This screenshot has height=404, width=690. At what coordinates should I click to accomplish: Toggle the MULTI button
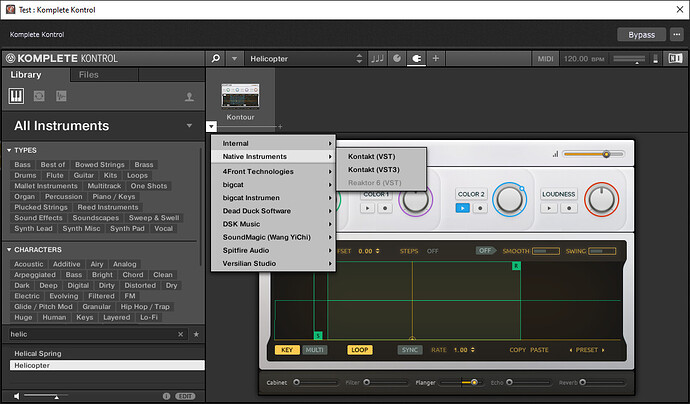pyautogui.click(x=315, y=350)
